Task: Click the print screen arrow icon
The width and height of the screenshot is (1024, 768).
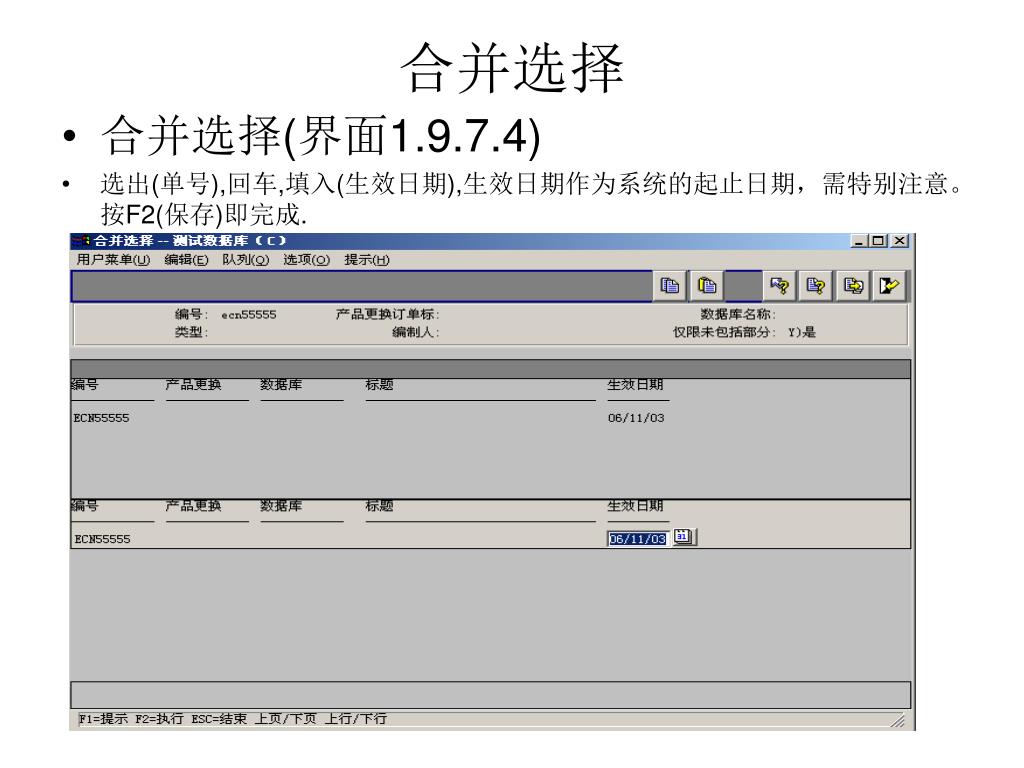Action: point(853,285)
